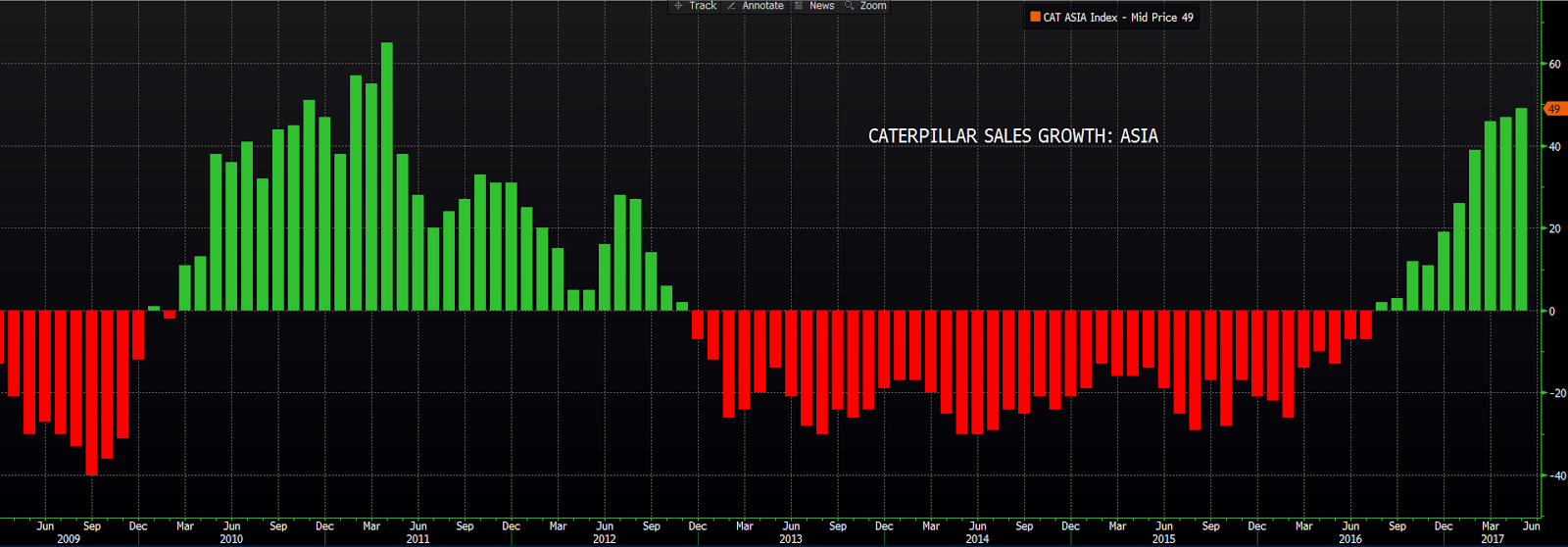Click the Zoom magnifier icon

pyautogui.click(x=850, y=6)
